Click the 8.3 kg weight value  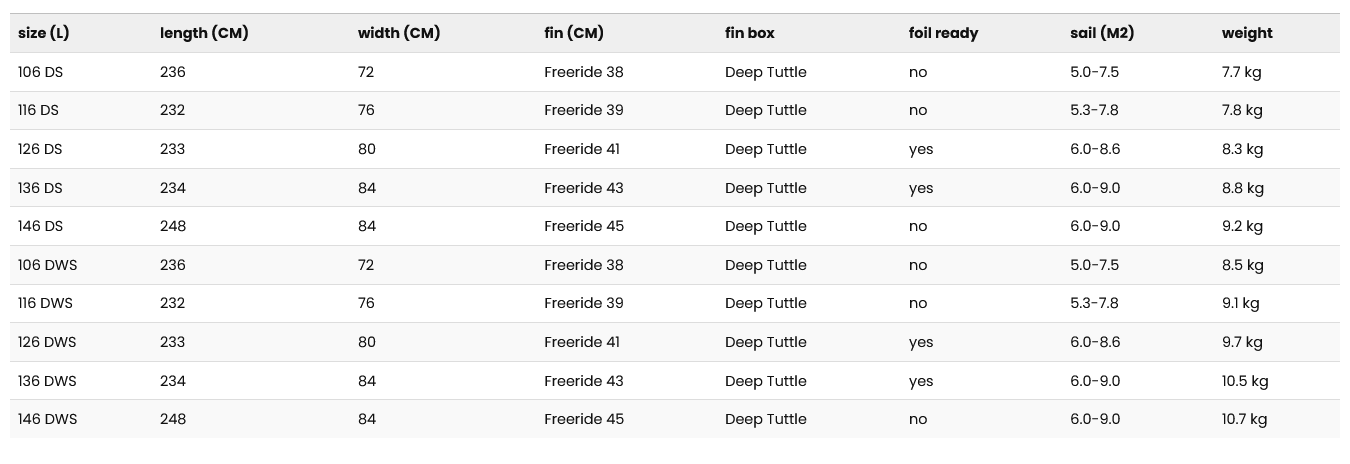1242,149
